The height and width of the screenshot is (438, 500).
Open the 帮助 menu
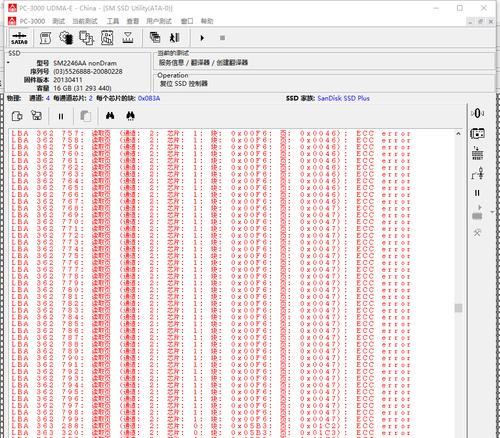(207, 21)
